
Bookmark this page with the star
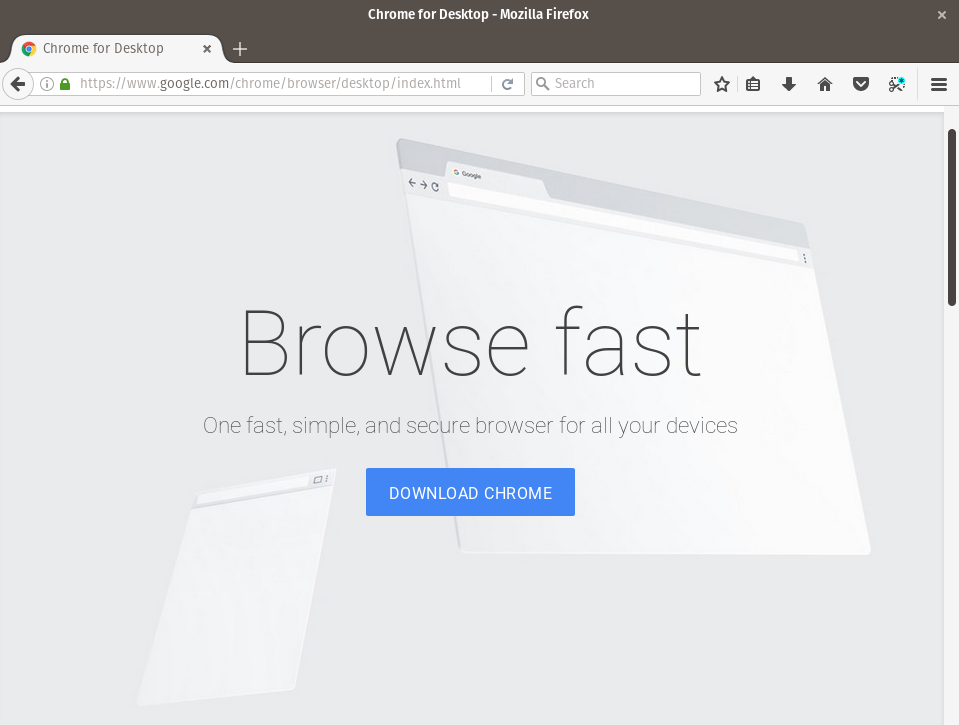coord(722,84)
